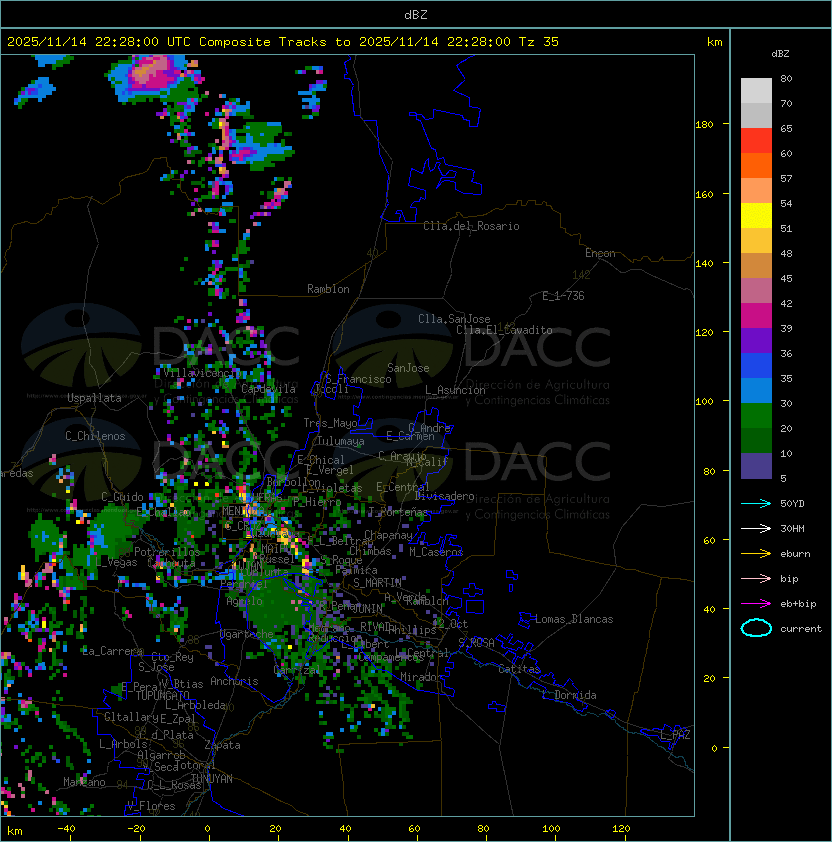Viewport: 832px width, 842px height.
Task: Click the cyan 'current' ellipse symbol
Action: pos(756,628)
